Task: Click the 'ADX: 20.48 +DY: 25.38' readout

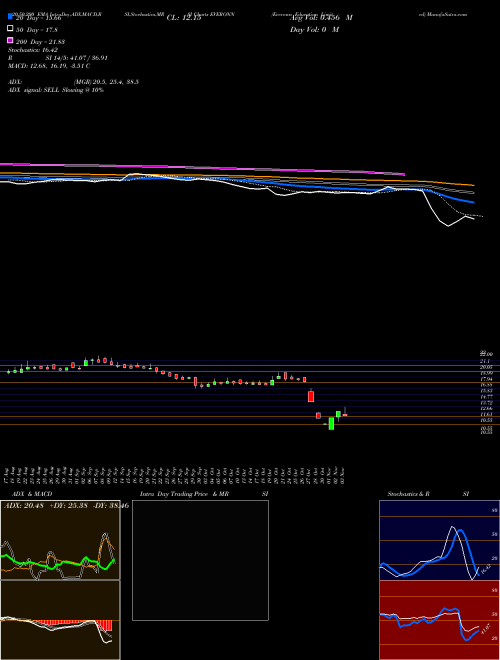Action: click(x=46, y=506)
